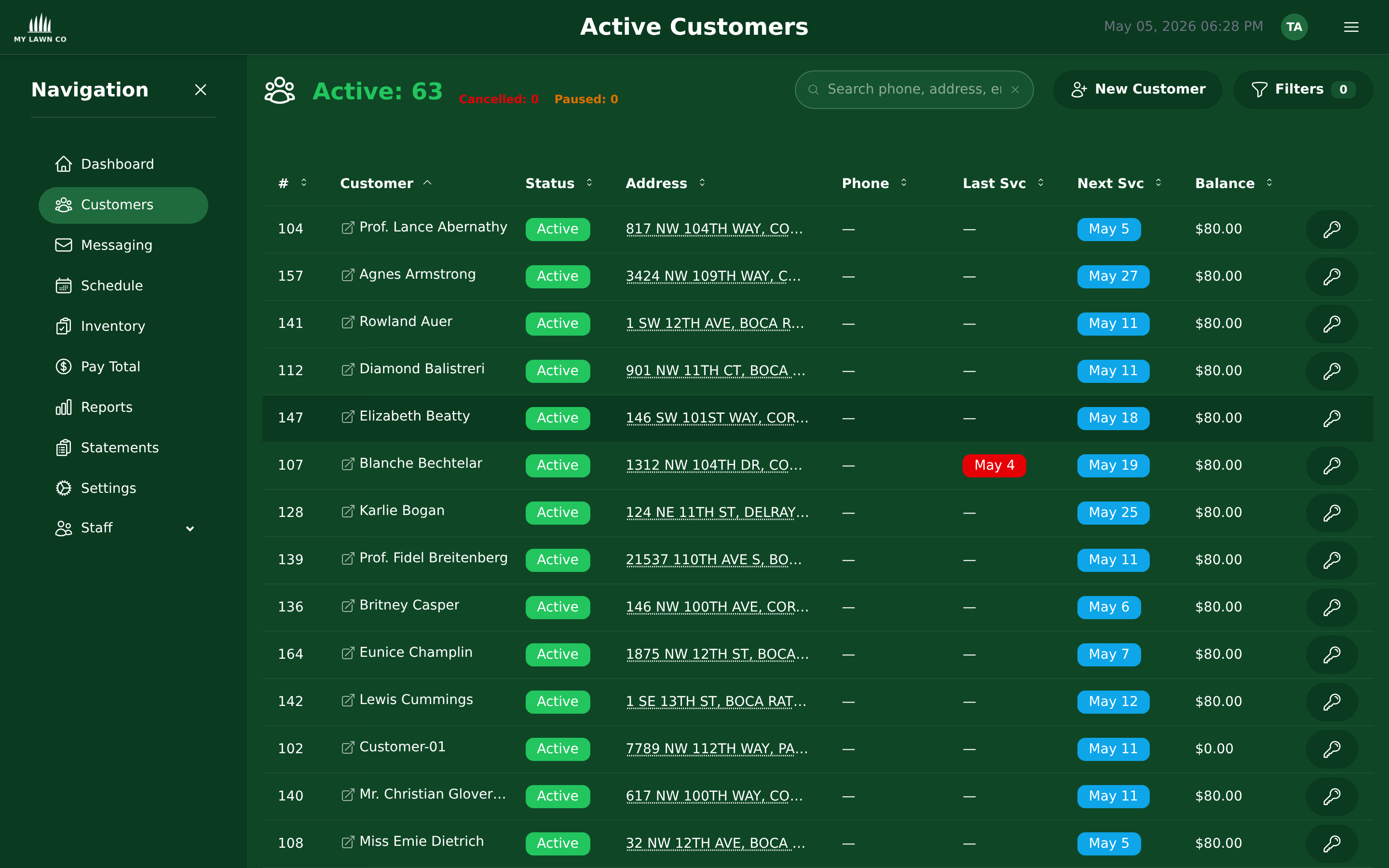Go to Dashboard in the sidebar

click(x=123, y=164)
